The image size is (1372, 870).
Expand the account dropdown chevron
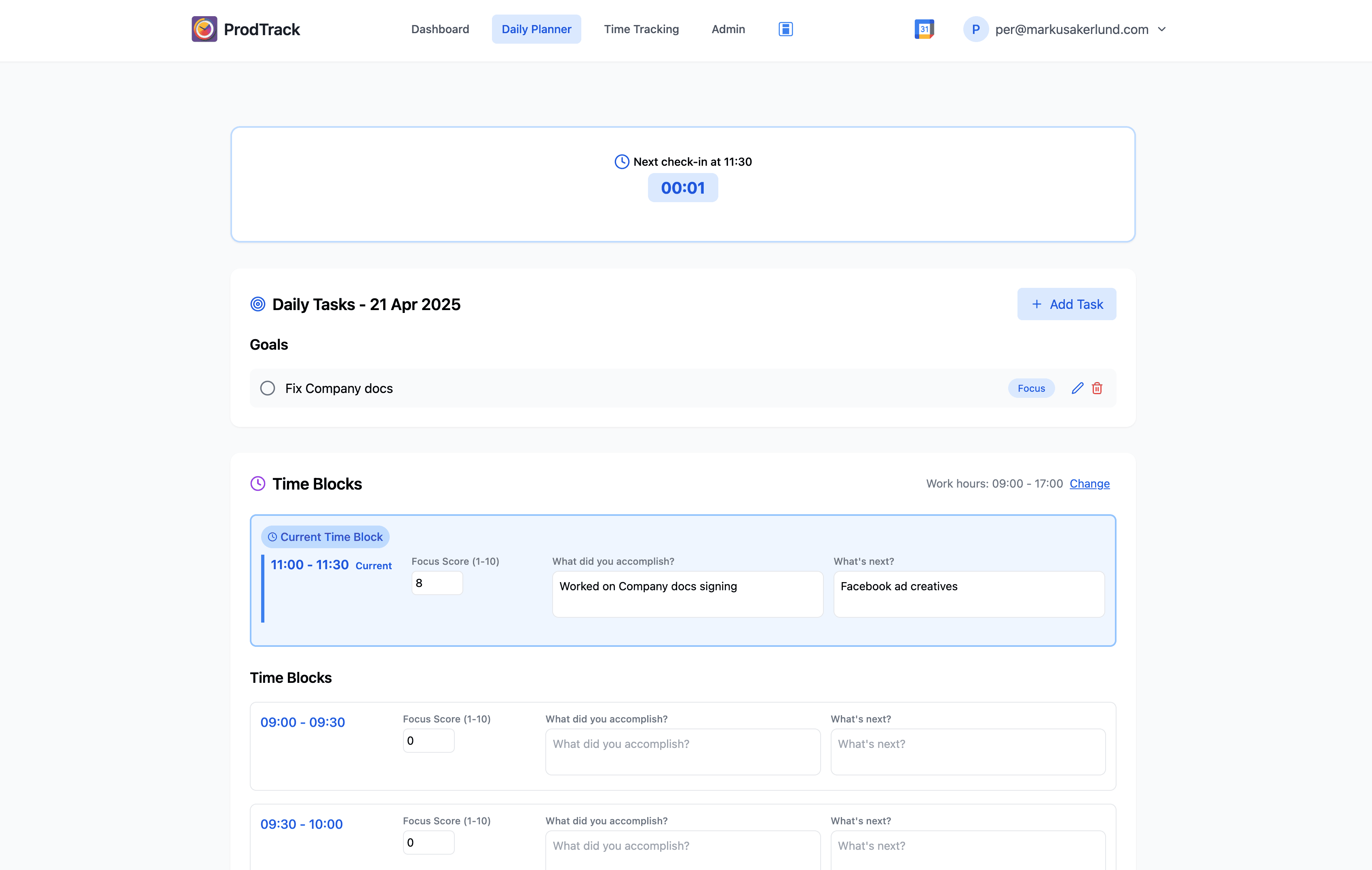click(1162, 29)
